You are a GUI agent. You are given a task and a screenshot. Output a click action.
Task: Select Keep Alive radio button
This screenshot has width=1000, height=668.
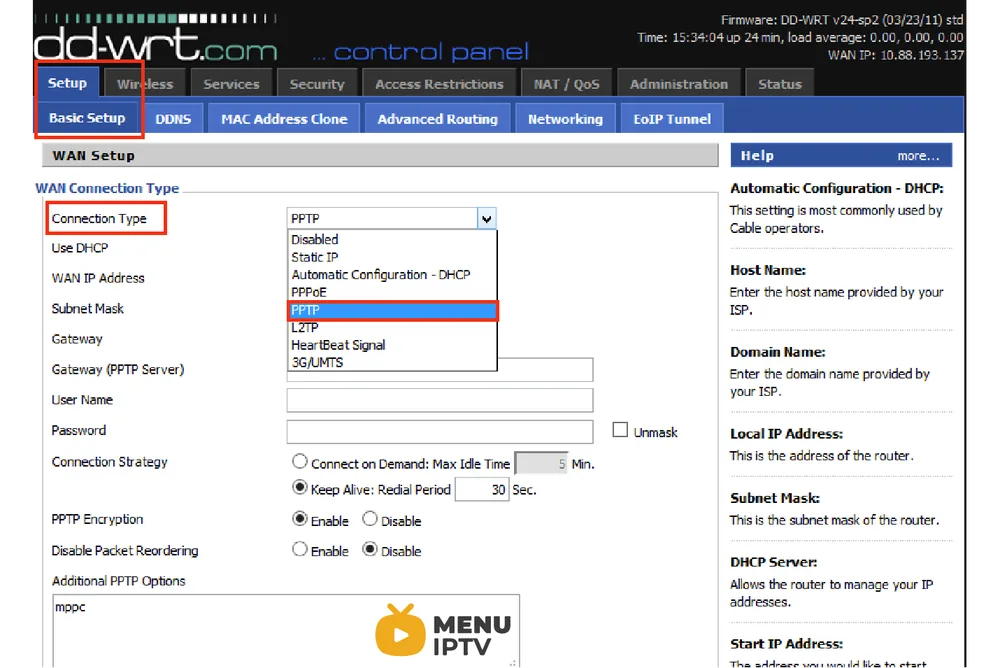tap(299, 488)
